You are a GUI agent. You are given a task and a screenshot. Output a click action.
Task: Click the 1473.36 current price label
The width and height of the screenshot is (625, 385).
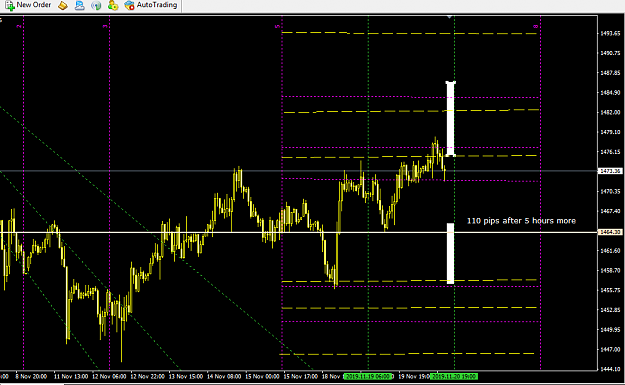611,171
